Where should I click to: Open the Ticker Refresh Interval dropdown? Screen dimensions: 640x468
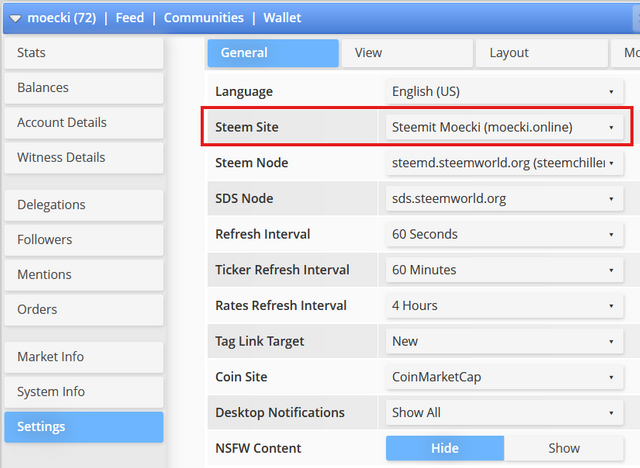[x=504, y=270]
